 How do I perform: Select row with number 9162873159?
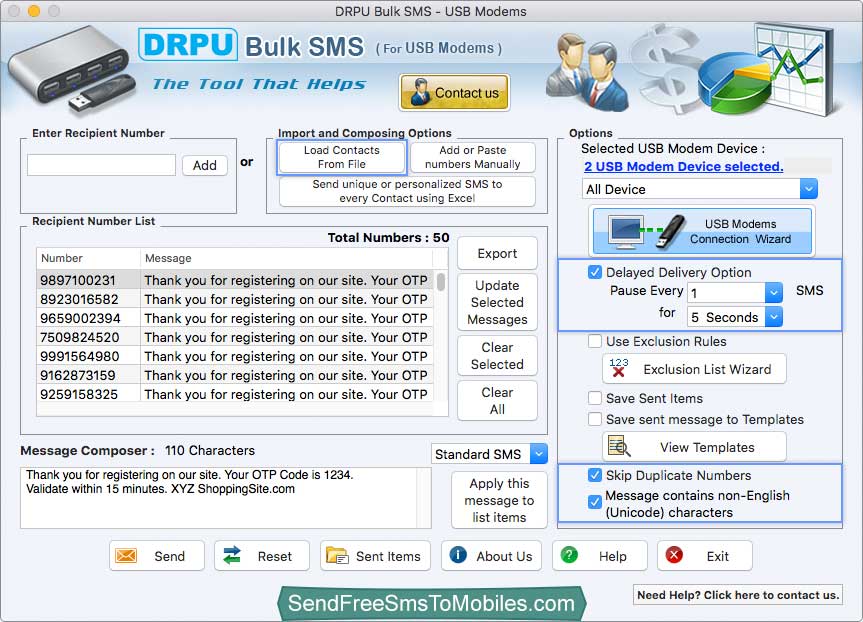(x=235, y=375)
